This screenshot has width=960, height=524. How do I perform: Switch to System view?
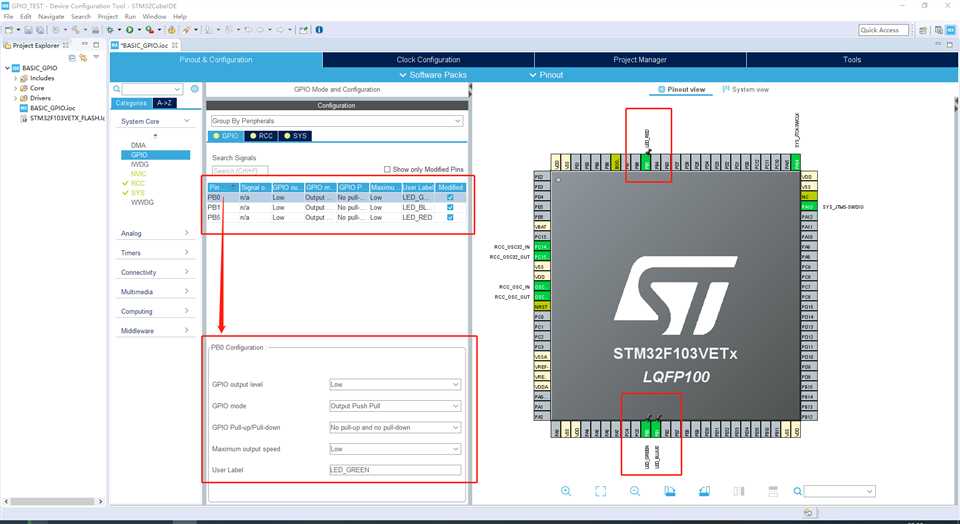pyautogui.click(x=745, y=89)
